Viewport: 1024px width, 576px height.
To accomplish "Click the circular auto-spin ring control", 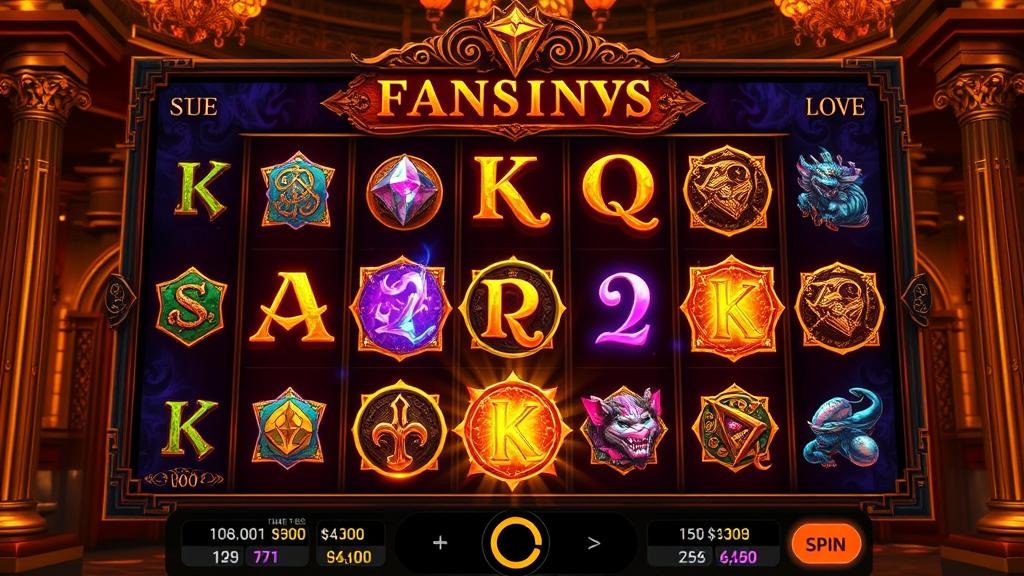I will (515, 543).
